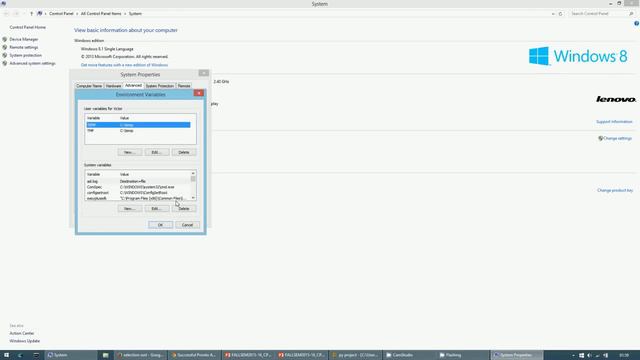Image resolution: width=640 pixels, height=360 pixels.
Task: Click Edit under user variables
Action: click(x=157, y=152)
